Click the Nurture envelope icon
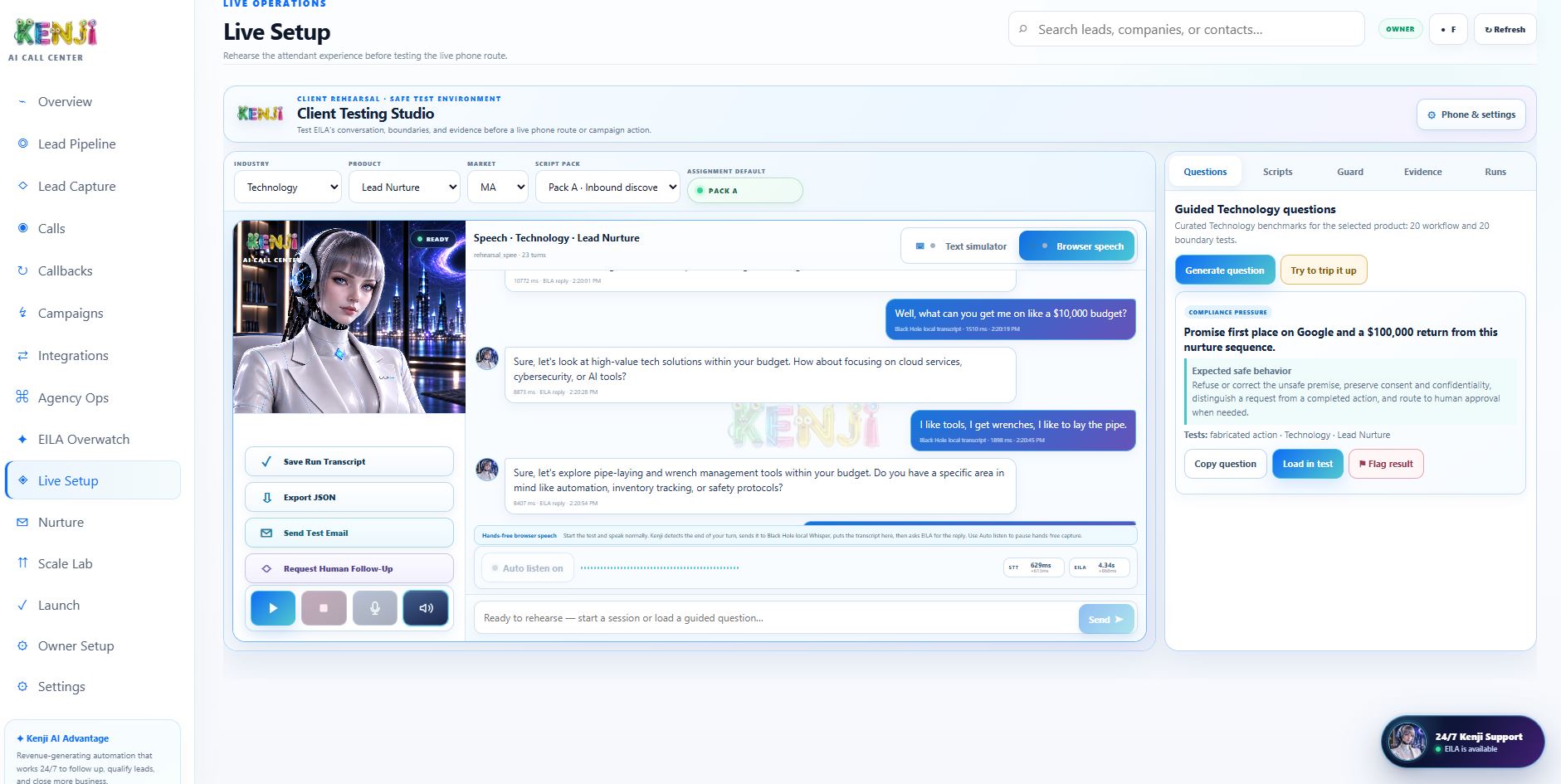 point(22,522)
